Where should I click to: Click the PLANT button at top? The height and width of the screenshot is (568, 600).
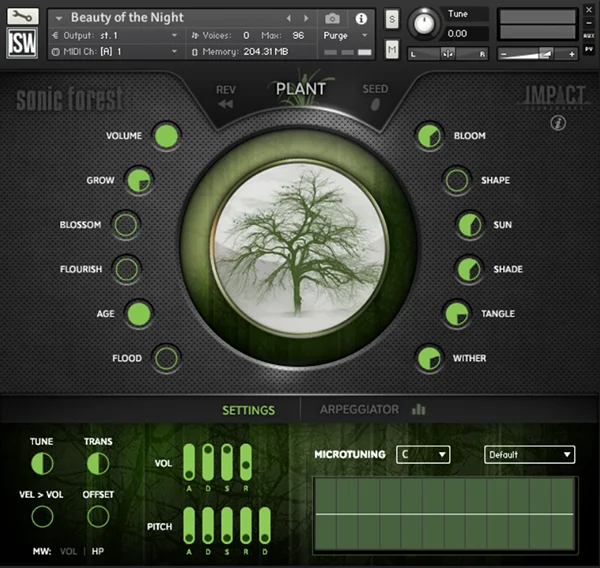[301, 89]
